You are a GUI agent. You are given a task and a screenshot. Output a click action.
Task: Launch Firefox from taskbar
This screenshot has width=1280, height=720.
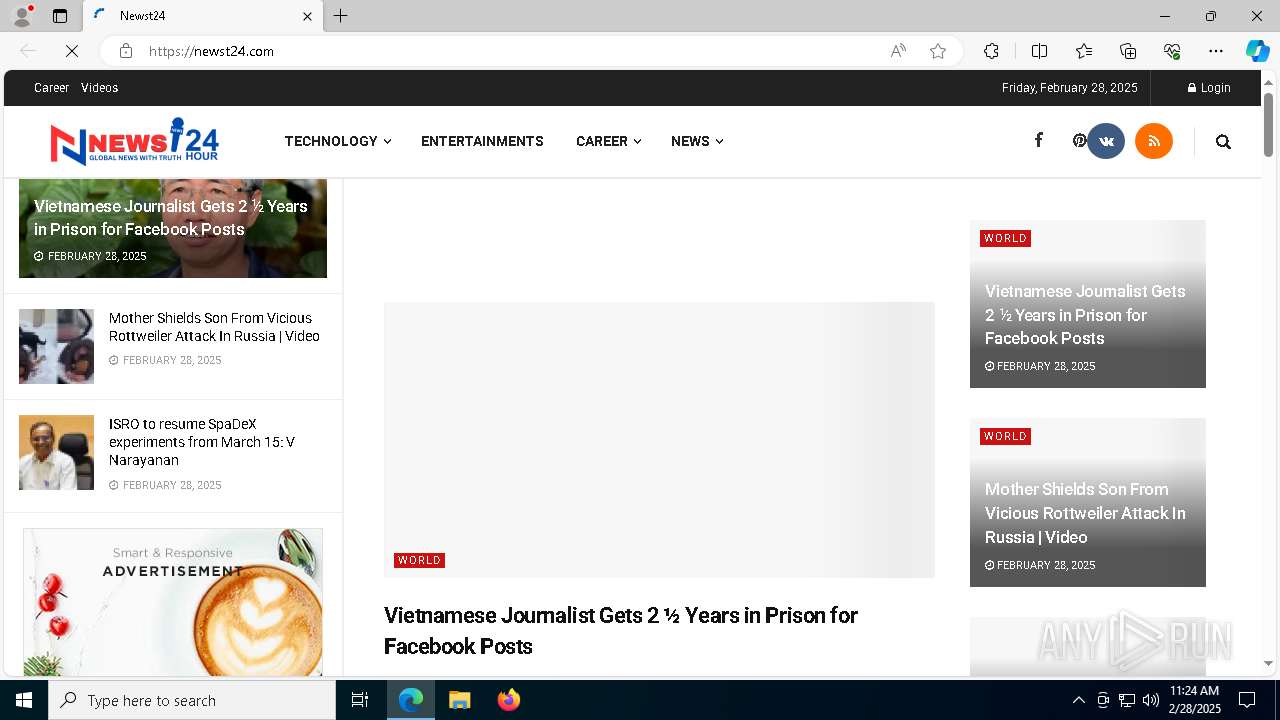click(x=509, y=700)
